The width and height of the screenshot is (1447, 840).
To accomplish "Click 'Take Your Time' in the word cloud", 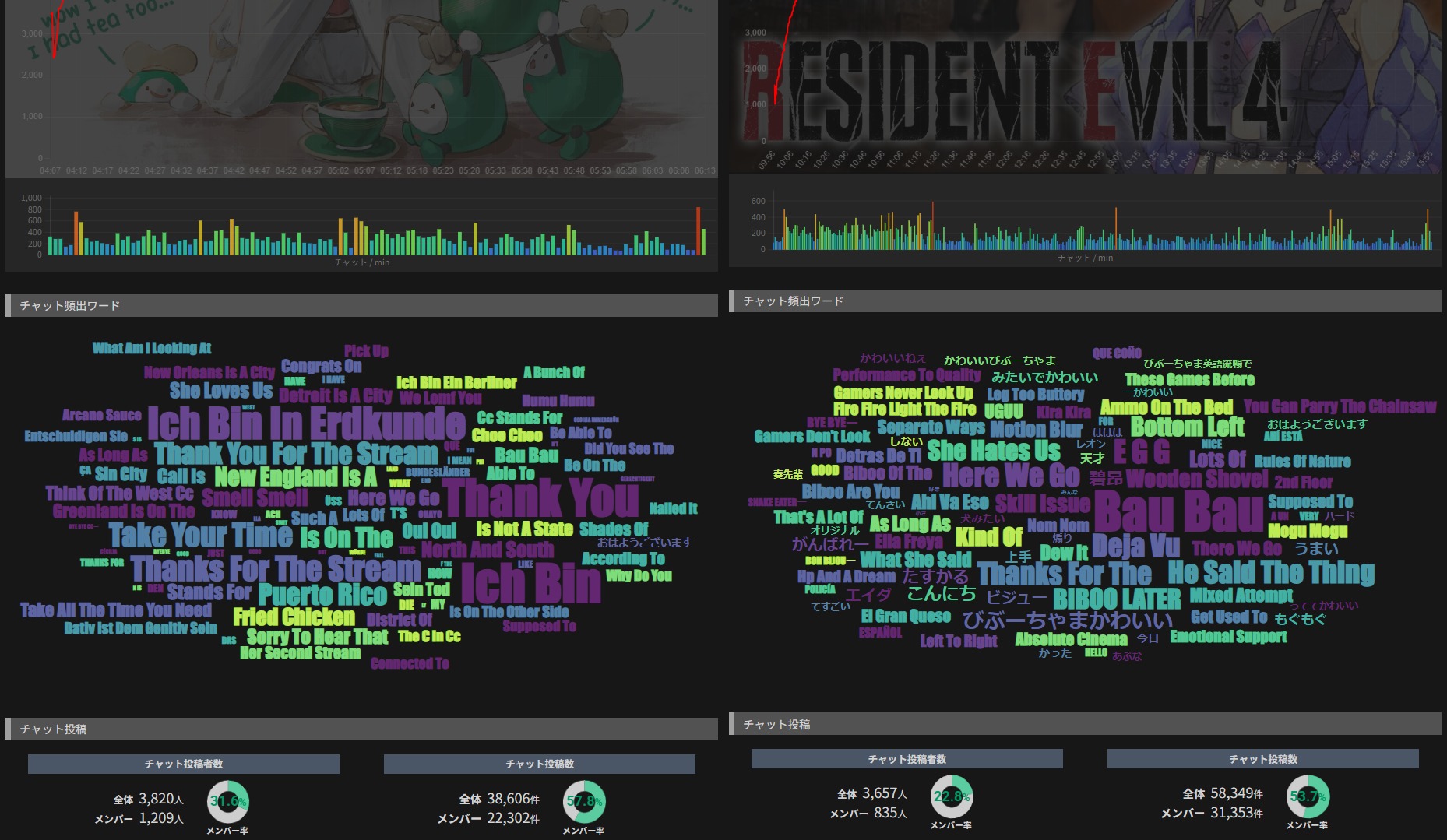I will [x=201, y=535].
